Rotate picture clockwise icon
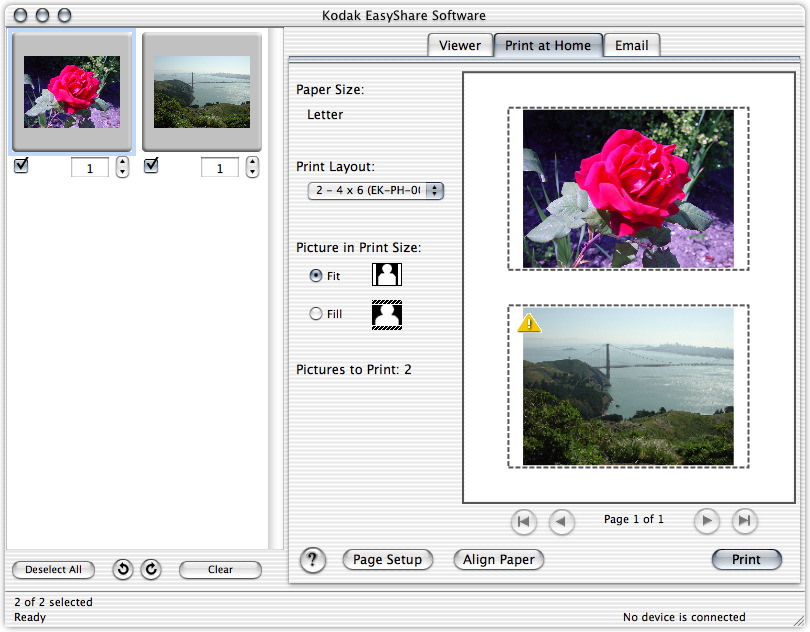This screenshot has height=632, width=810. pos(151,570)
